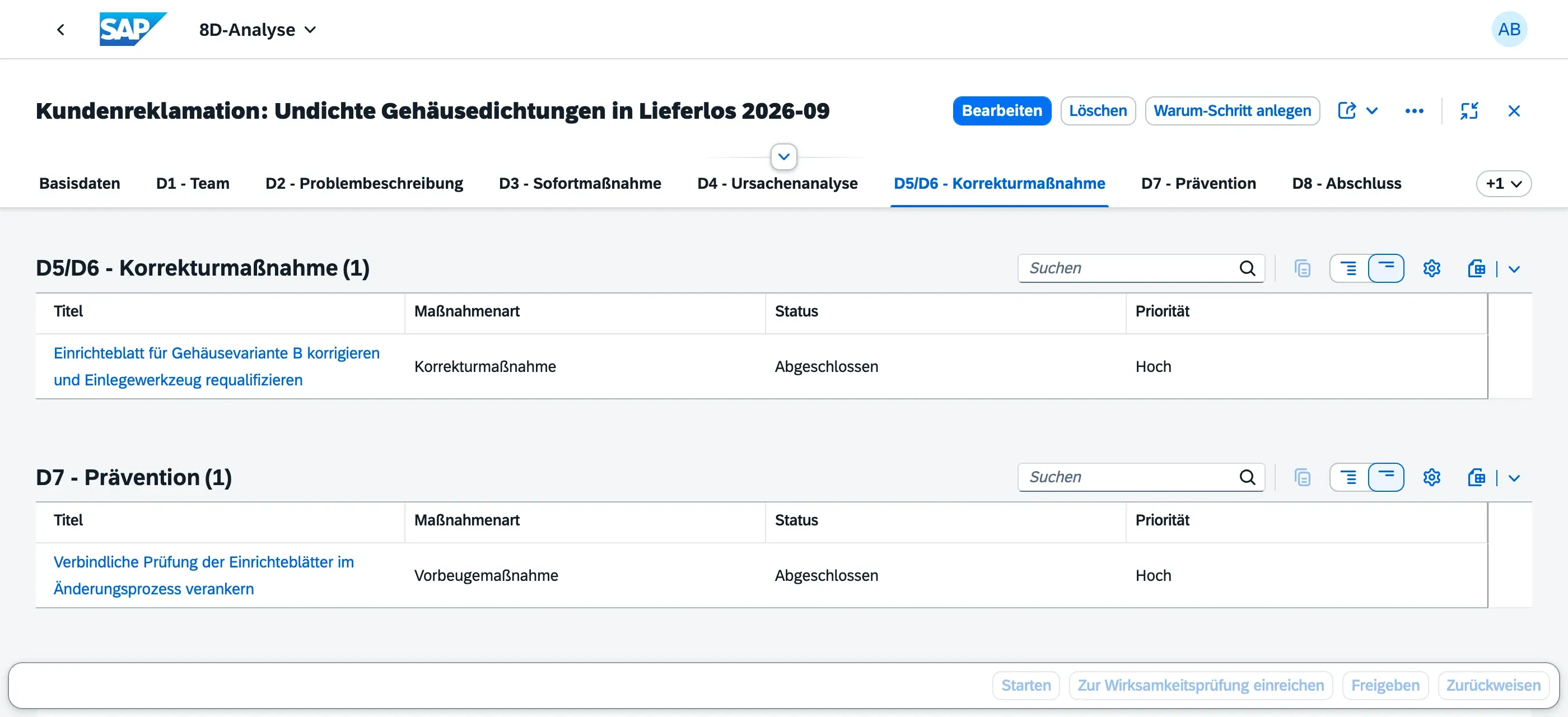This screenshot has height=717, width=1568.
Task: Click the SAP logo
Action: click(x=133, y=29)
